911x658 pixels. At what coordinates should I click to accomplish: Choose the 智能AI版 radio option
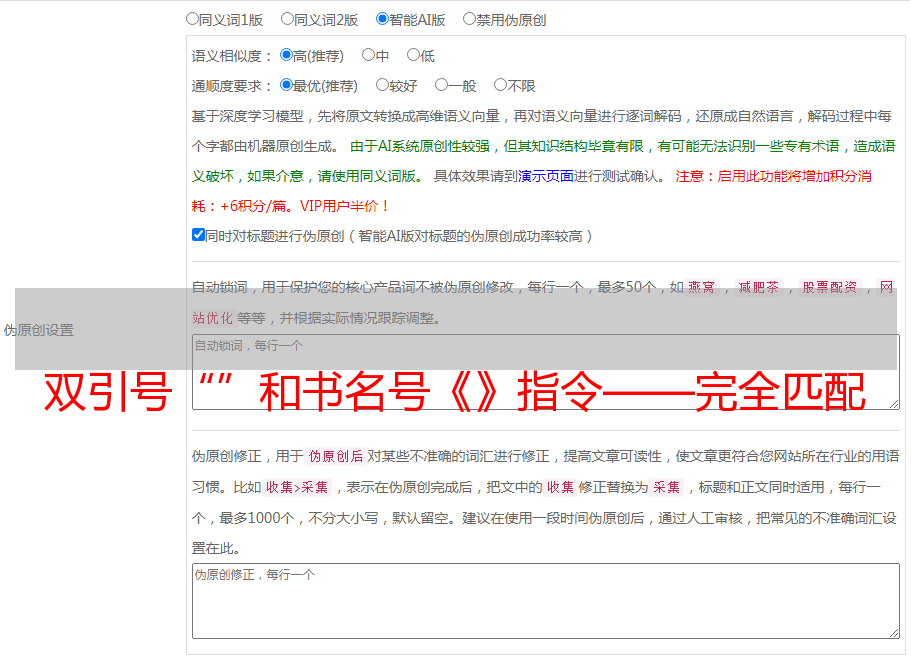click(x=382, y=19)
